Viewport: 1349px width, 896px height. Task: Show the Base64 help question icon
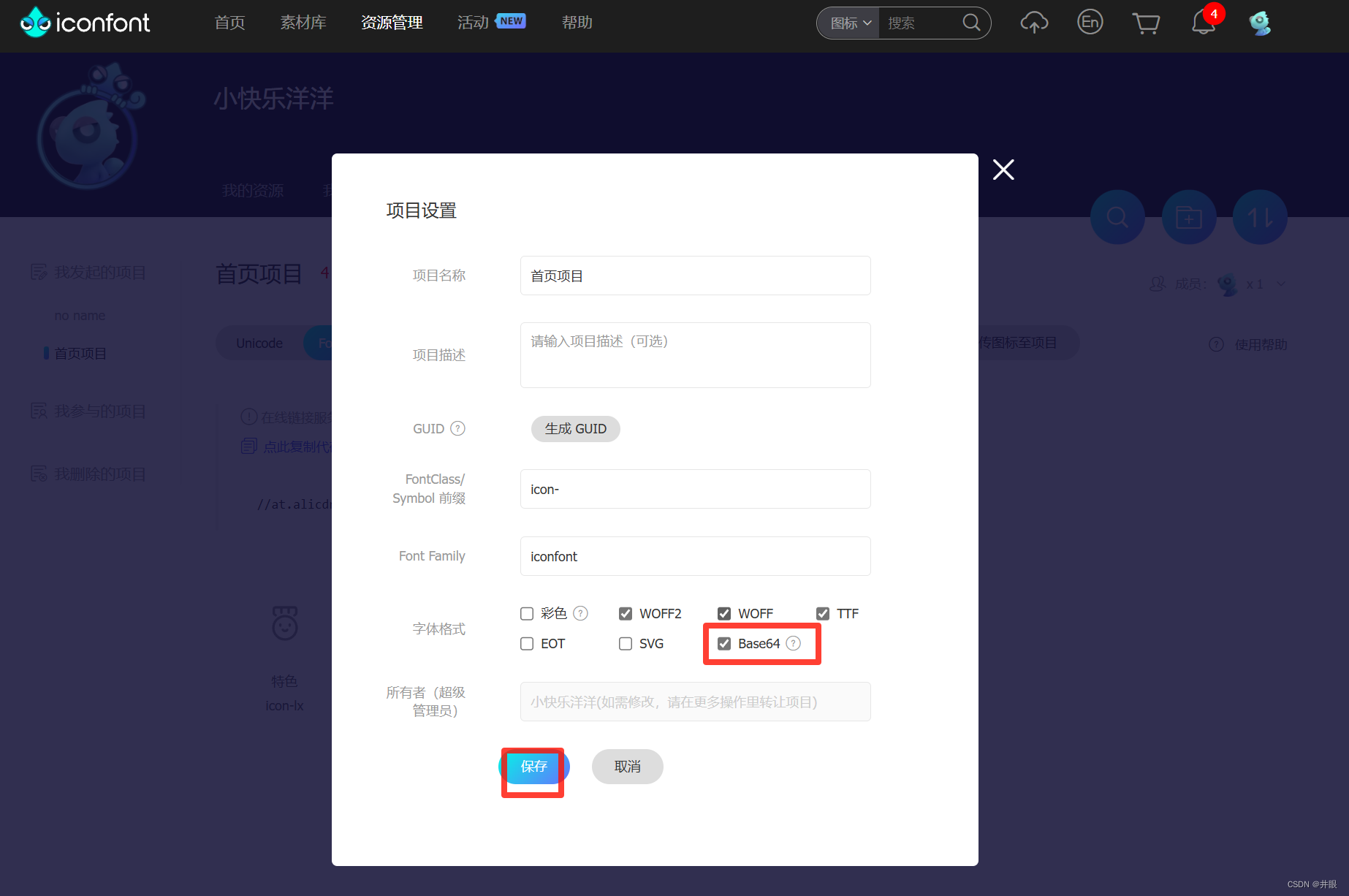pos(793,643)
